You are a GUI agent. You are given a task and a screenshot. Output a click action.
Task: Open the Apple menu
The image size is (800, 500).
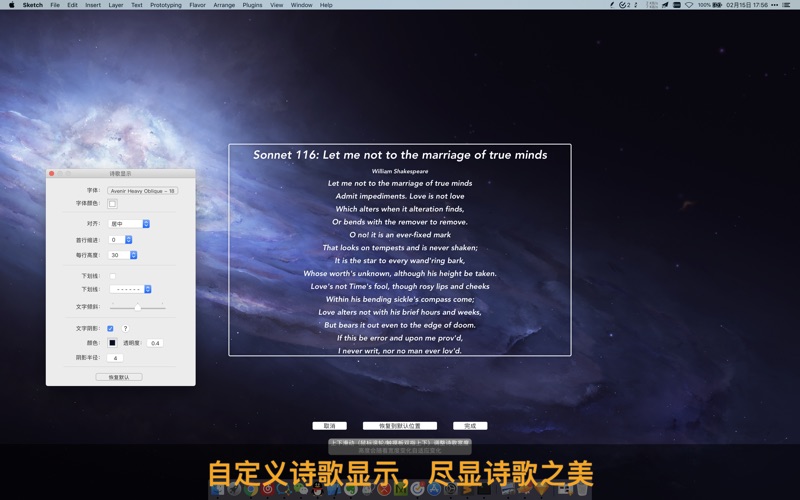point(11,5)
